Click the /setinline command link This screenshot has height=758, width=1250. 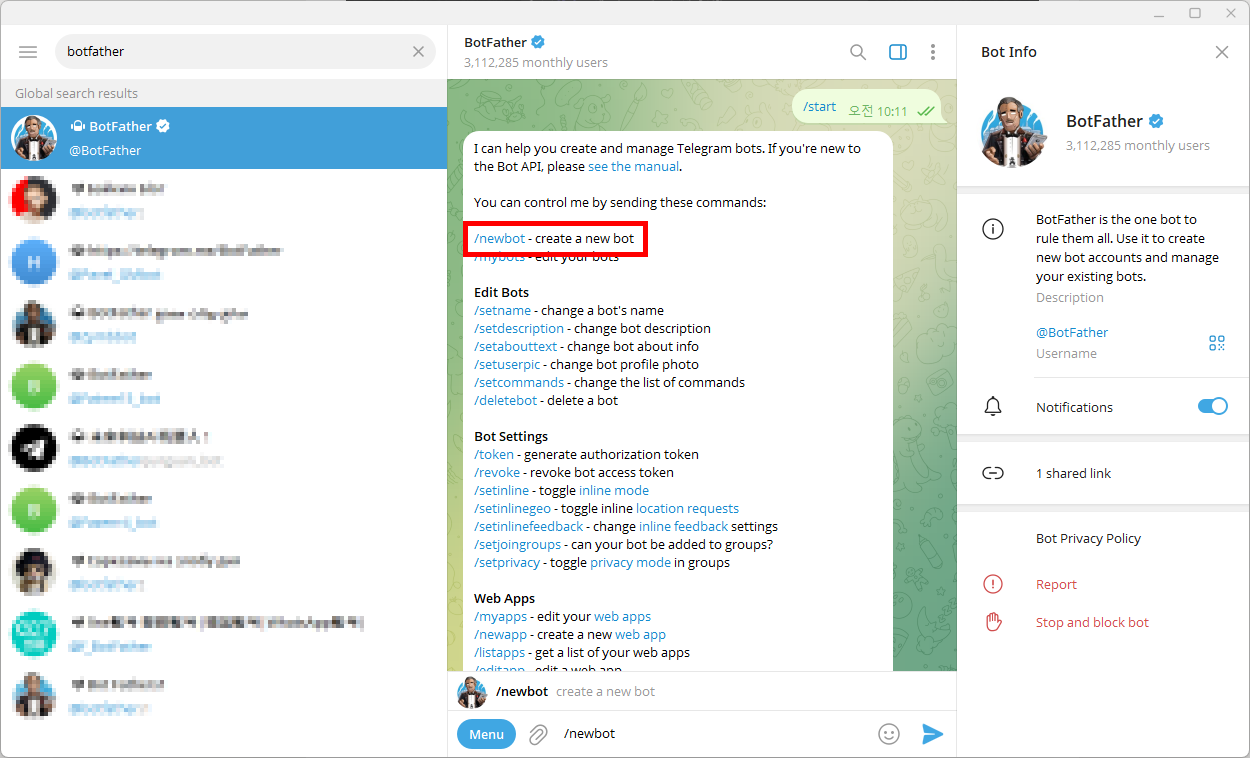(502, 490)
